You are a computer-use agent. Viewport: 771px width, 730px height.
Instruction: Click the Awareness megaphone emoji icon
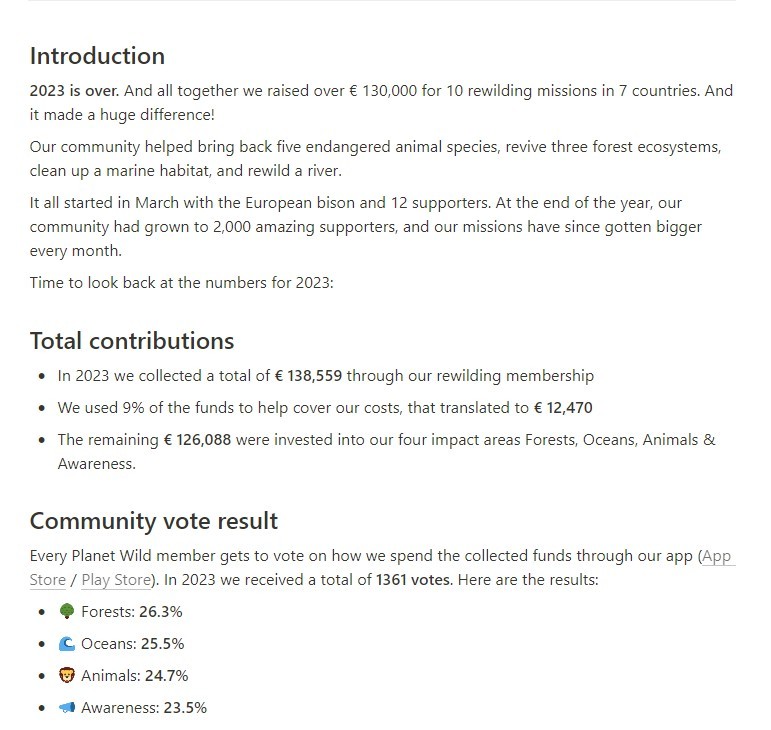point(66,707)
